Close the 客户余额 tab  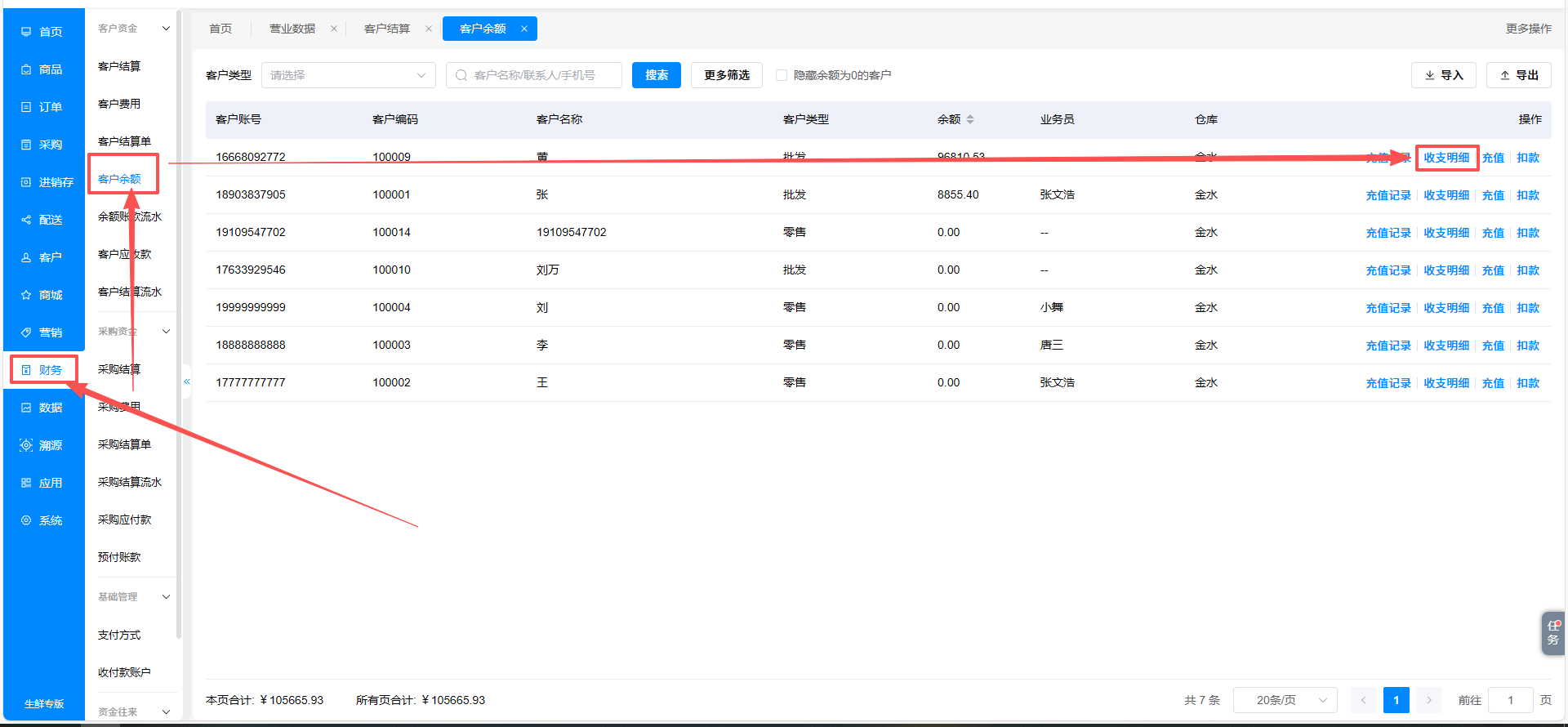pyautogui.click(x=524, y=29)
